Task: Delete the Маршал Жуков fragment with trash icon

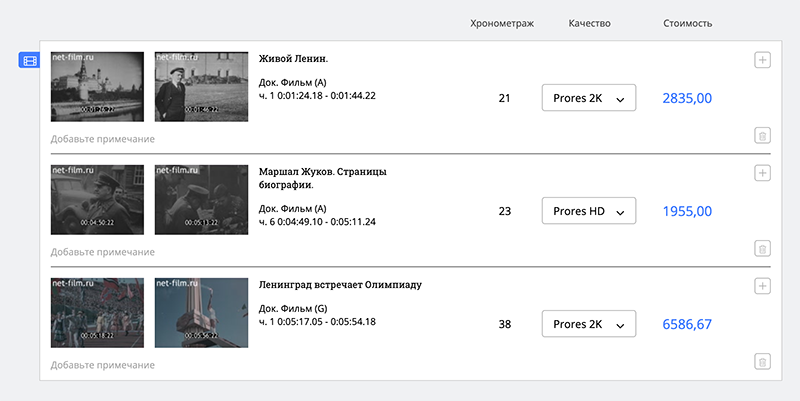Action: click(x=762, y=249)
